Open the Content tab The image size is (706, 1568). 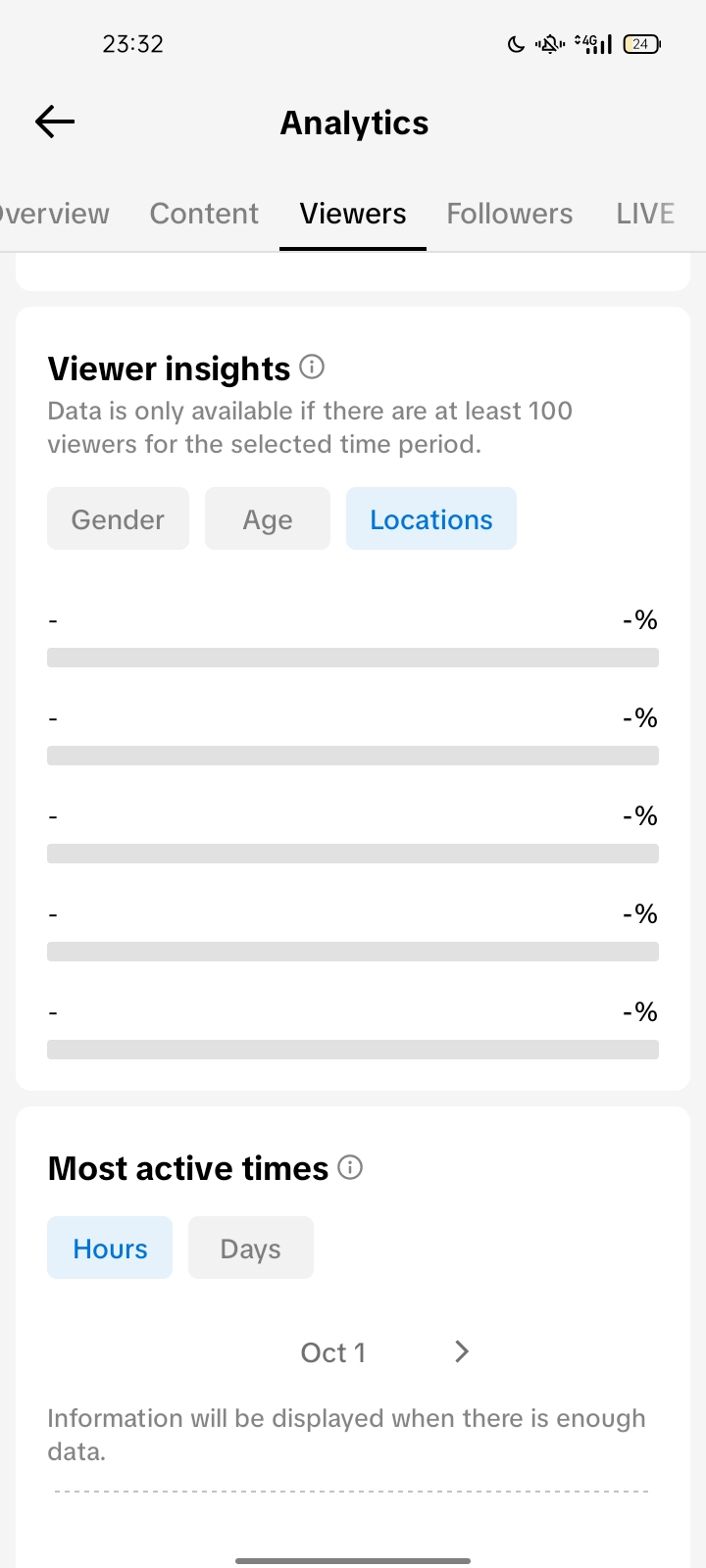(x=204, y=214)
